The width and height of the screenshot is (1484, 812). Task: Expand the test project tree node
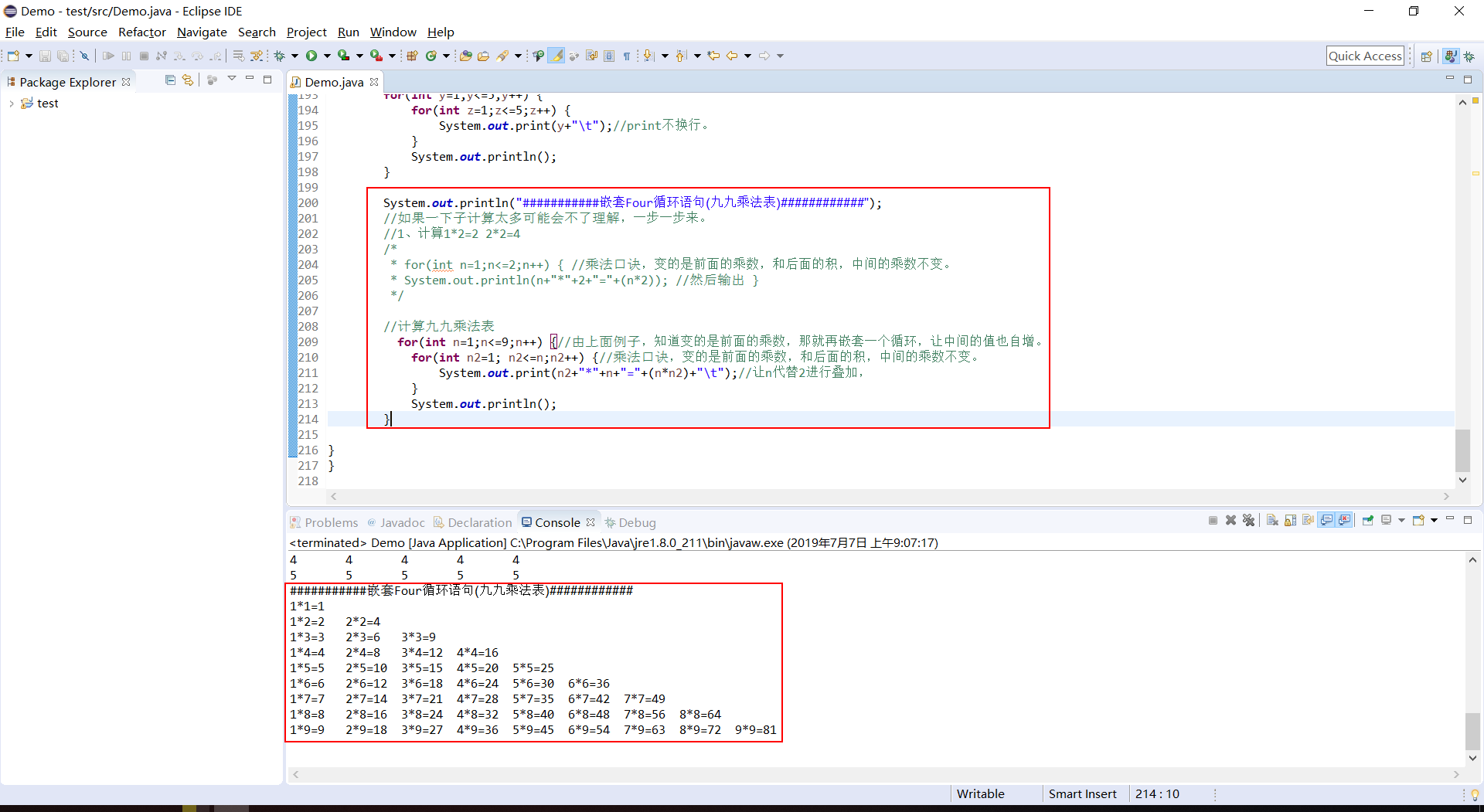(x=11, y=104)
